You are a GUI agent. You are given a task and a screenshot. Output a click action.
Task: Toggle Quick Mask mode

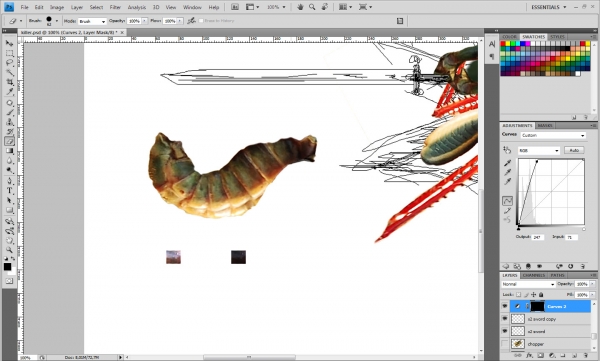(x=9, y=281)
